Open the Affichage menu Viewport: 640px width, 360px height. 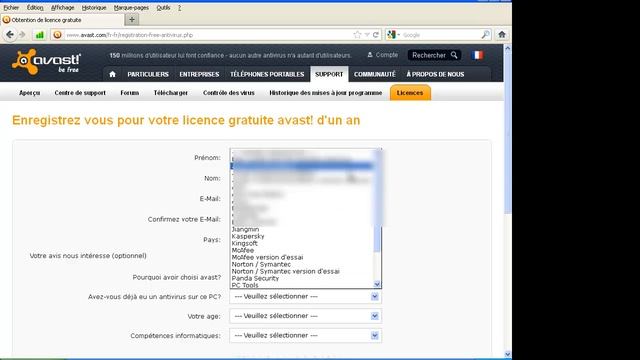62,8
